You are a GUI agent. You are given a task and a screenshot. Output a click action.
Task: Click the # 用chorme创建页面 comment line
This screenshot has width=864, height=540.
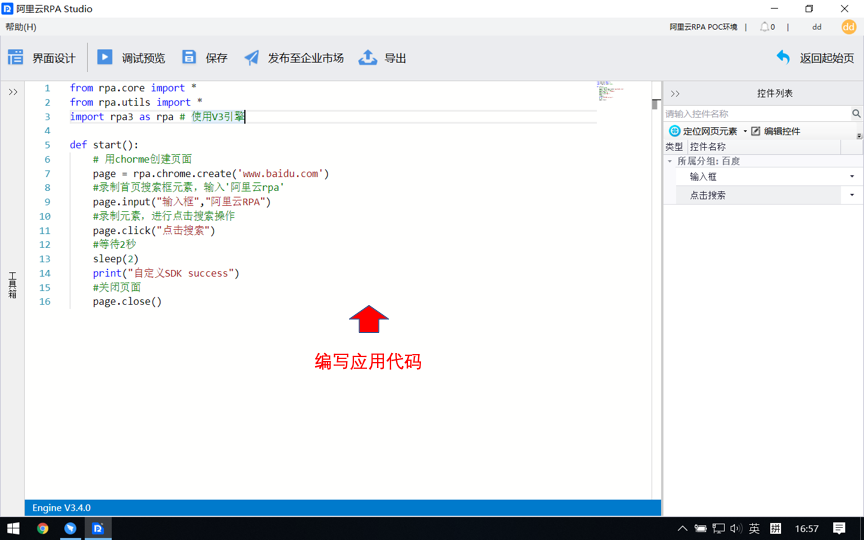pyautogui.click(x=142, y=159)
